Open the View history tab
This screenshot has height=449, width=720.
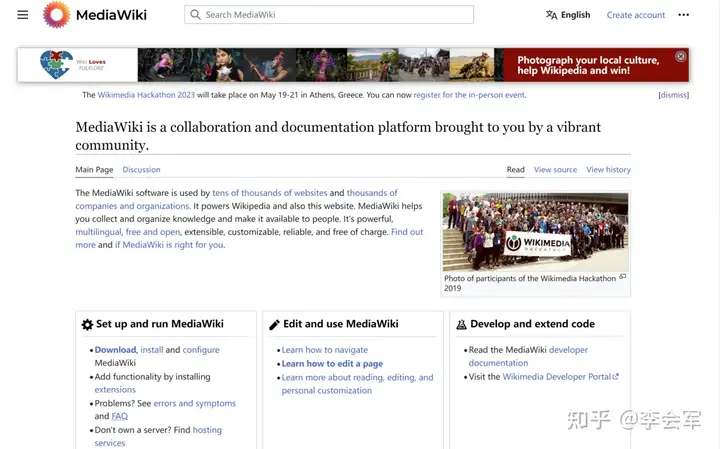coord(608,169)
